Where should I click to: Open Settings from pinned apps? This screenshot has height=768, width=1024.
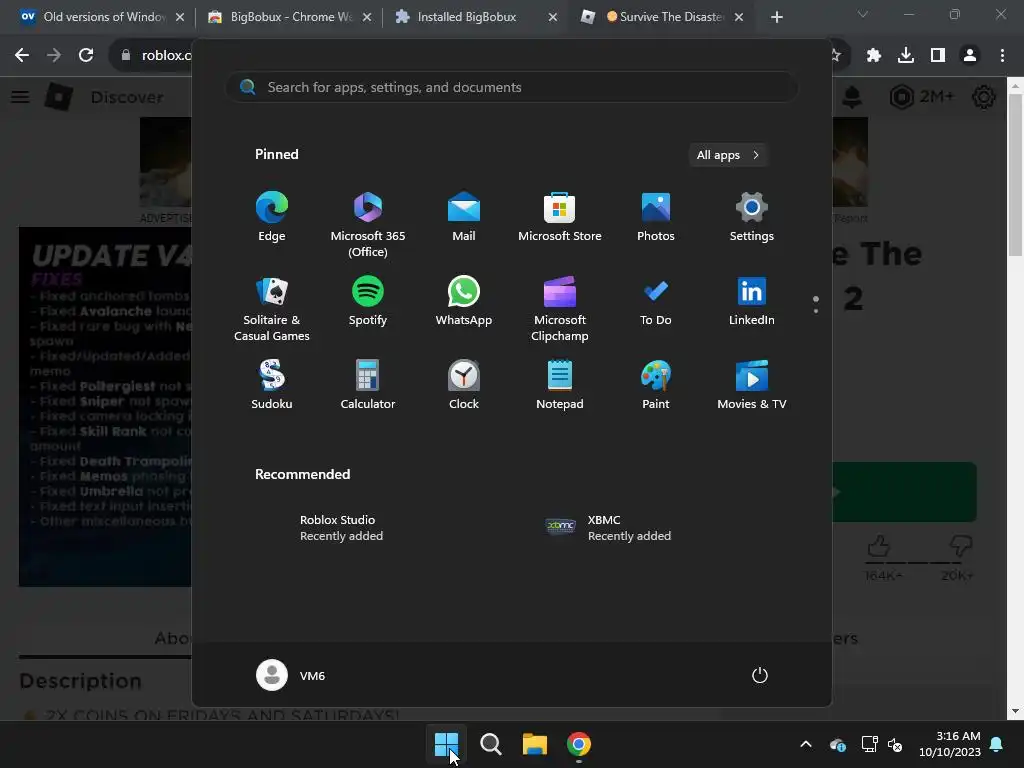pos(752,217)
